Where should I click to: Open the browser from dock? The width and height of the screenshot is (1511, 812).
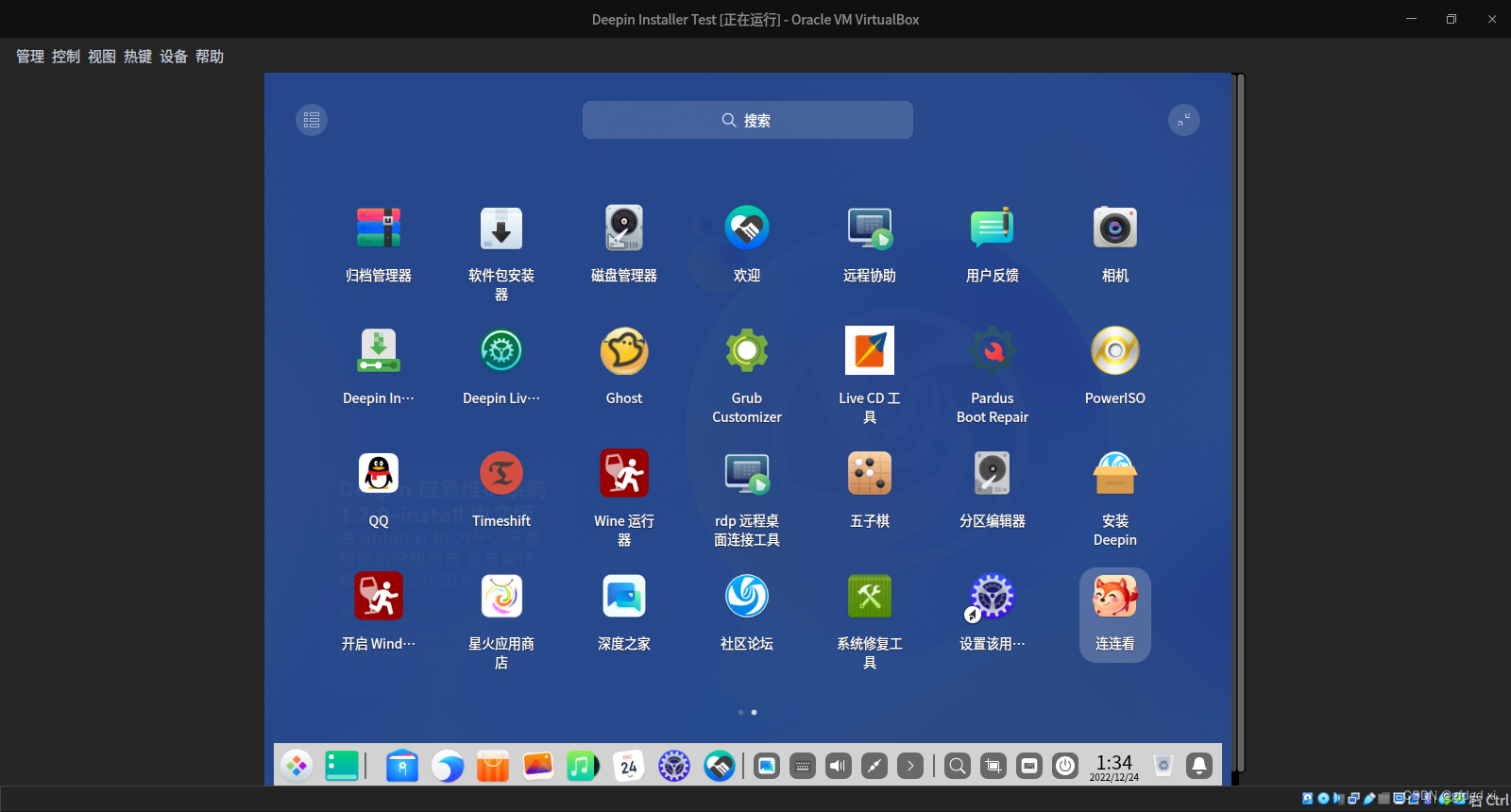click(x=448, y=766)
